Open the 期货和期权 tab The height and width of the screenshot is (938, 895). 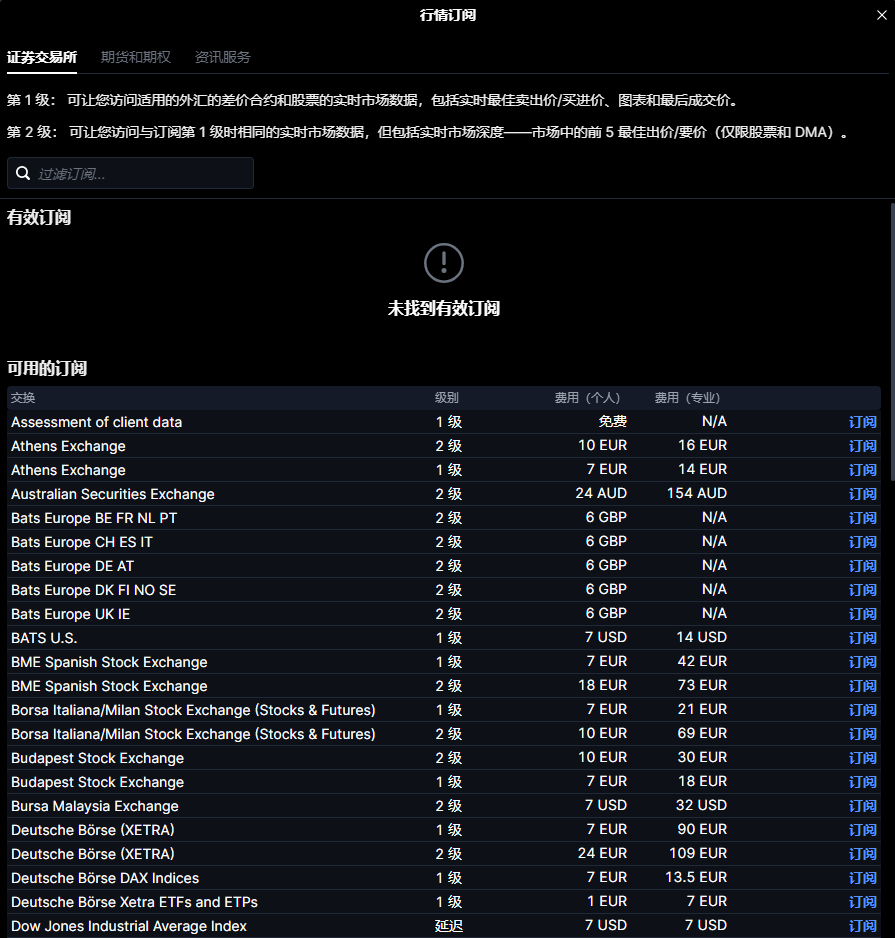coord(136,57)
